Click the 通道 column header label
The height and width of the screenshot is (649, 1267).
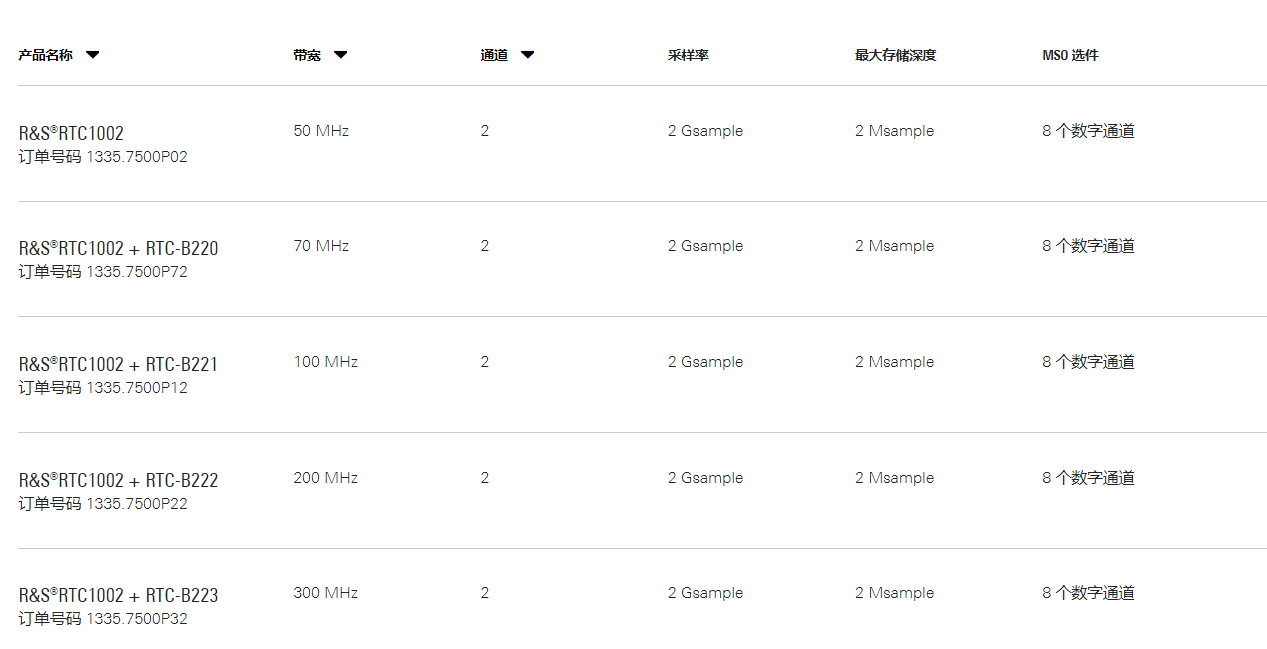494,55
